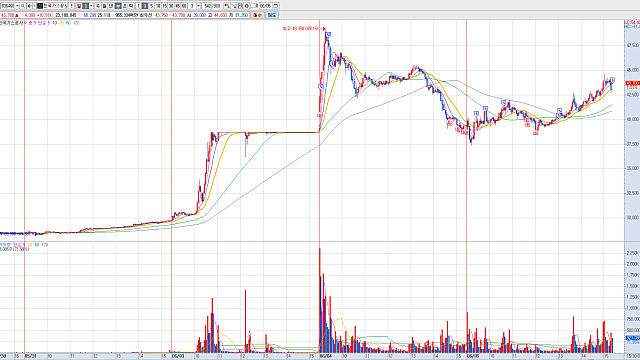Click the date field 06/05 in the toolbar
The width and height of the screenshot is (640, 360).
coord(266,6)
